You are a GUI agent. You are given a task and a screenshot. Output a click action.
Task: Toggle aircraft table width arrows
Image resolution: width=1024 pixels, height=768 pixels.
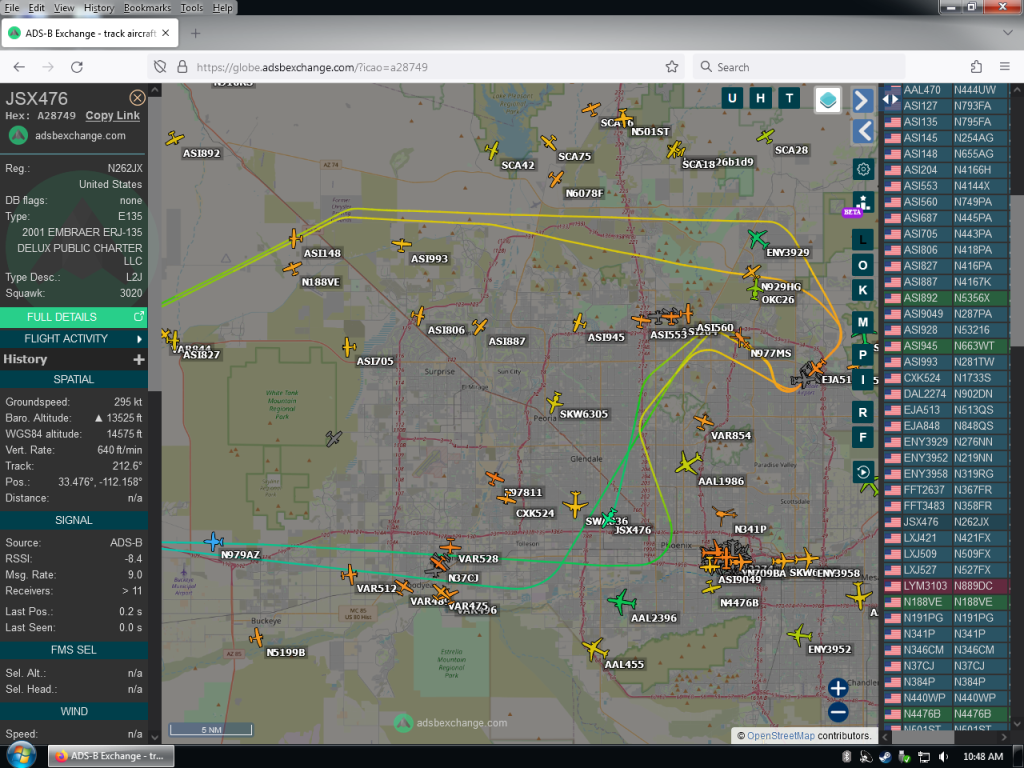coord(890,99)
